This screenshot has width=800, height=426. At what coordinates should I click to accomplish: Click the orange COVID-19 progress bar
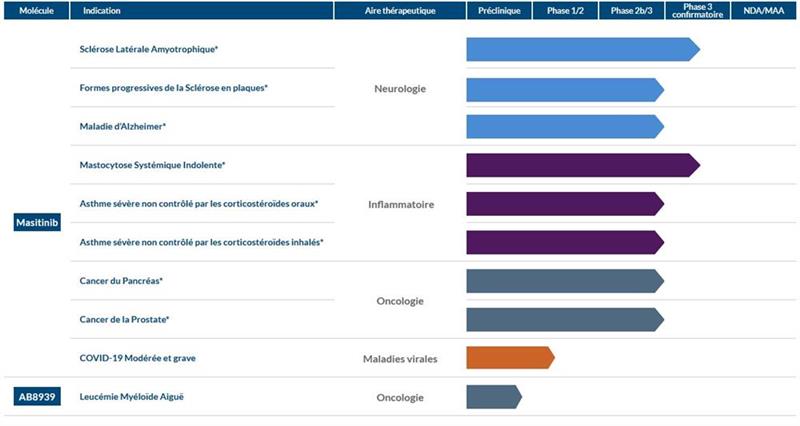pos(509,358)
